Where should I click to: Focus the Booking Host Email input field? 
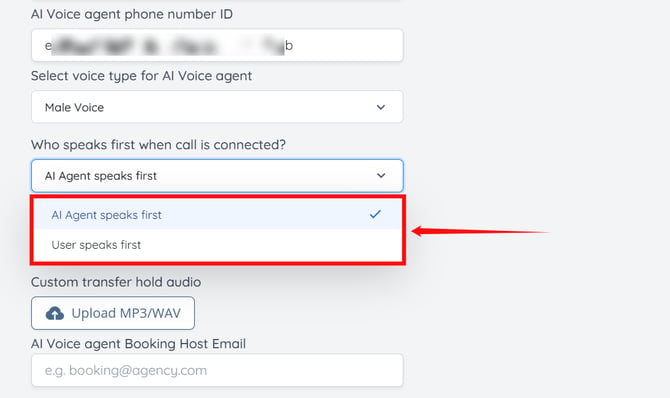[x=217, y=370]
